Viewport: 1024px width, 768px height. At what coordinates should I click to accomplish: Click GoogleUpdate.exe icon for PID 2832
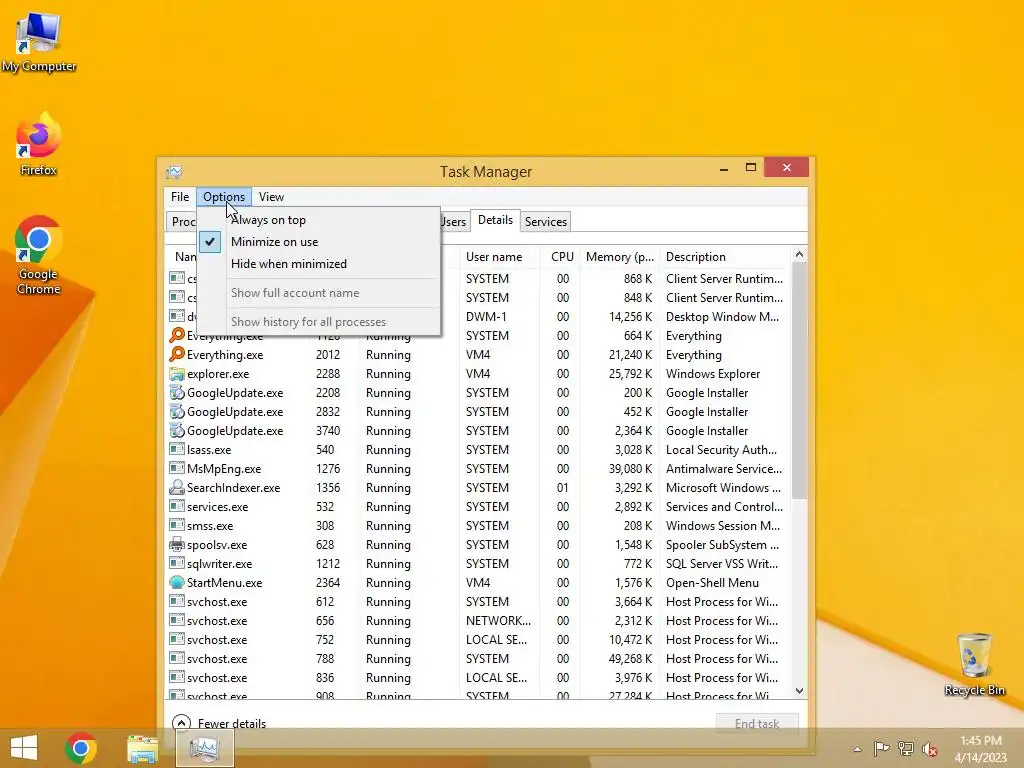click(176, 411)
